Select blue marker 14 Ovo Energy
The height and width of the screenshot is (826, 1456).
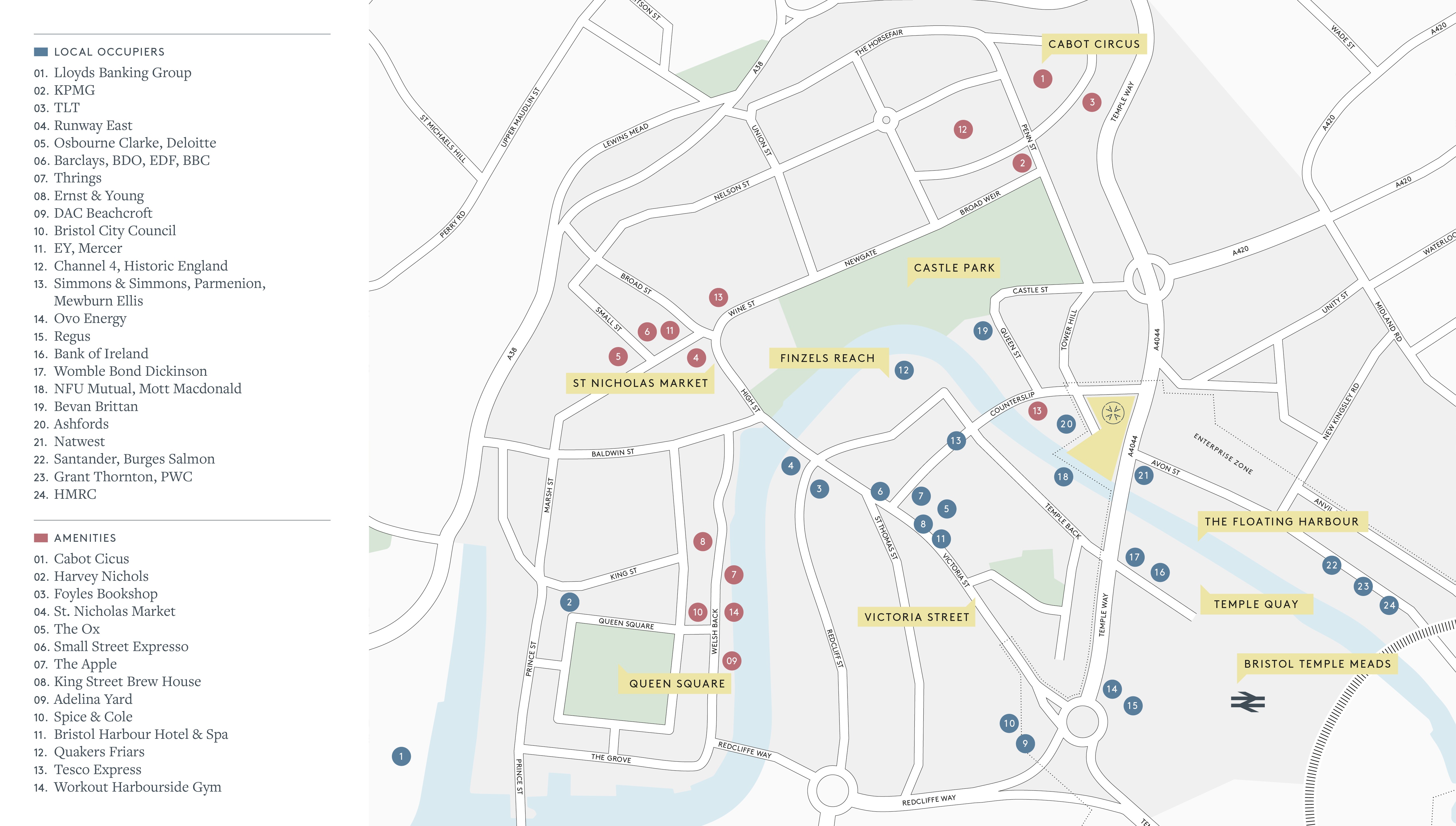[1112, 689]
